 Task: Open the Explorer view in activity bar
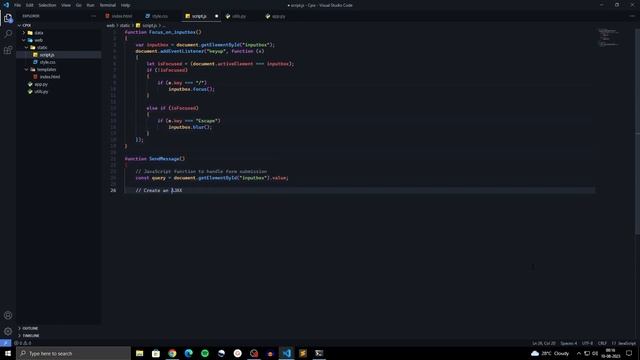pyautogui.click(x=8, y=18)
